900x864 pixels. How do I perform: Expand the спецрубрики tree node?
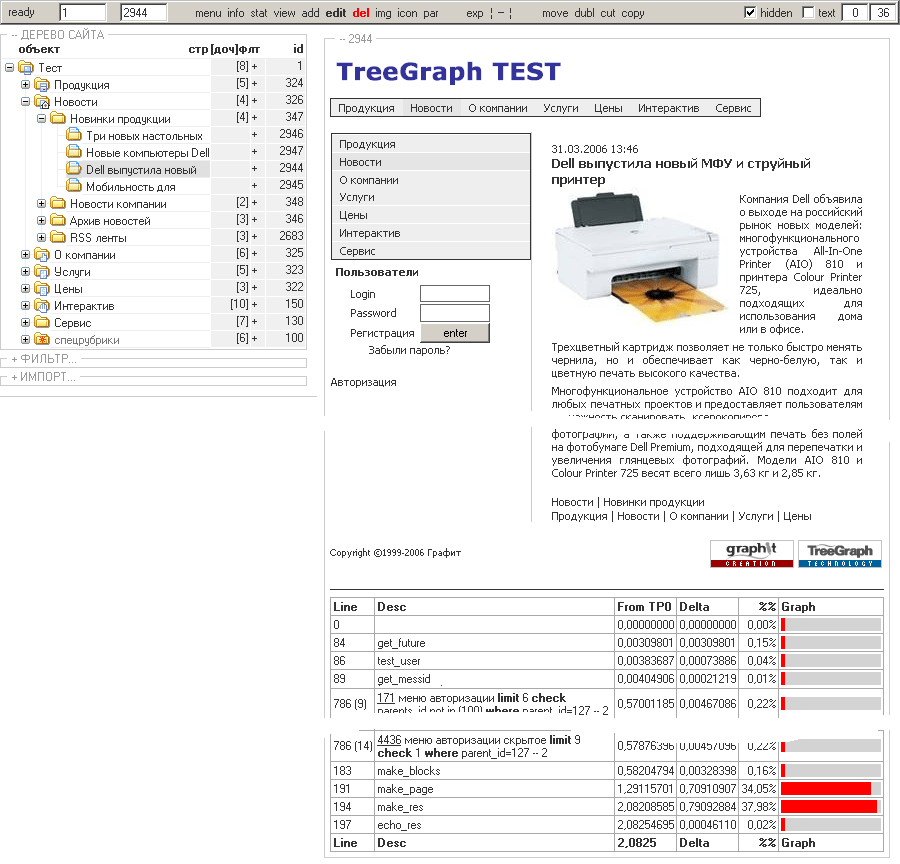pyautogui.click(x=25, y=339)
